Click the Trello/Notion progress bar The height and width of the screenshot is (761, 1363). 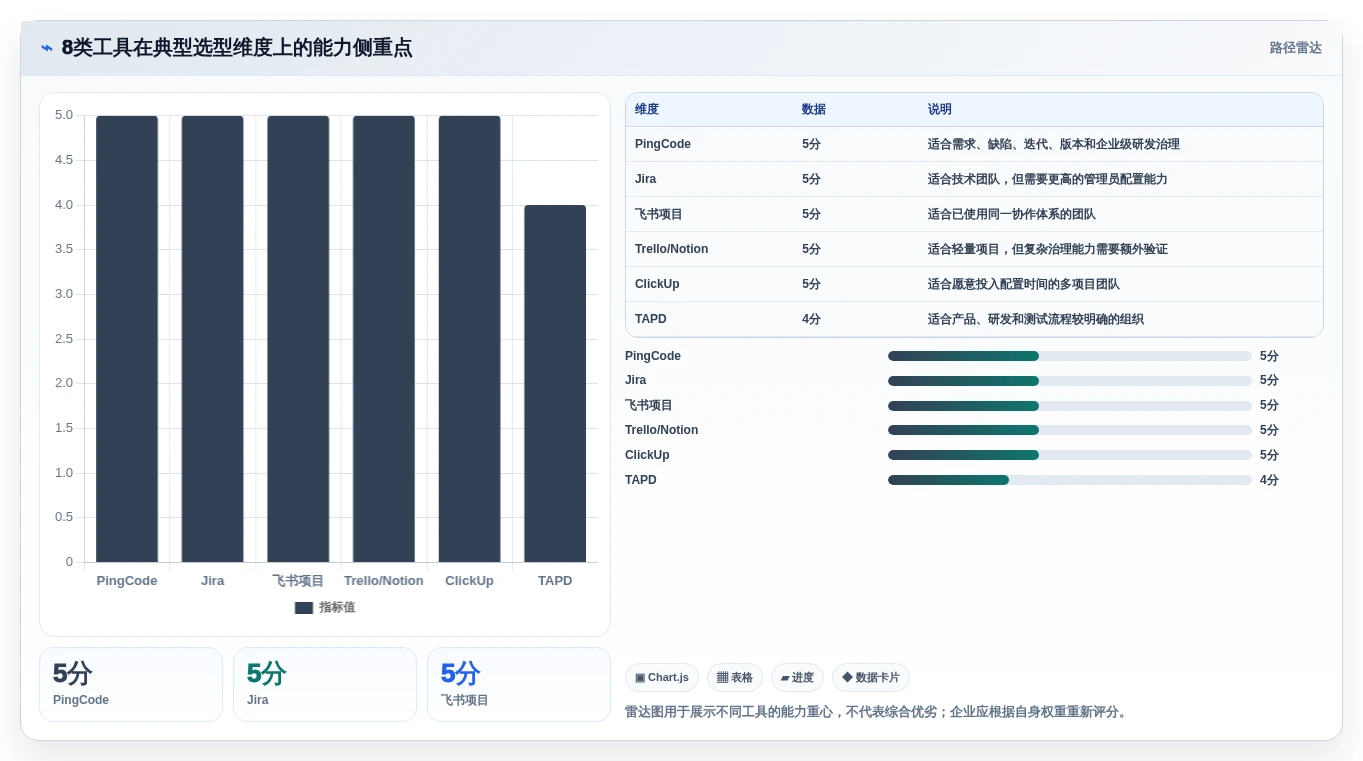click(1070, 430)
